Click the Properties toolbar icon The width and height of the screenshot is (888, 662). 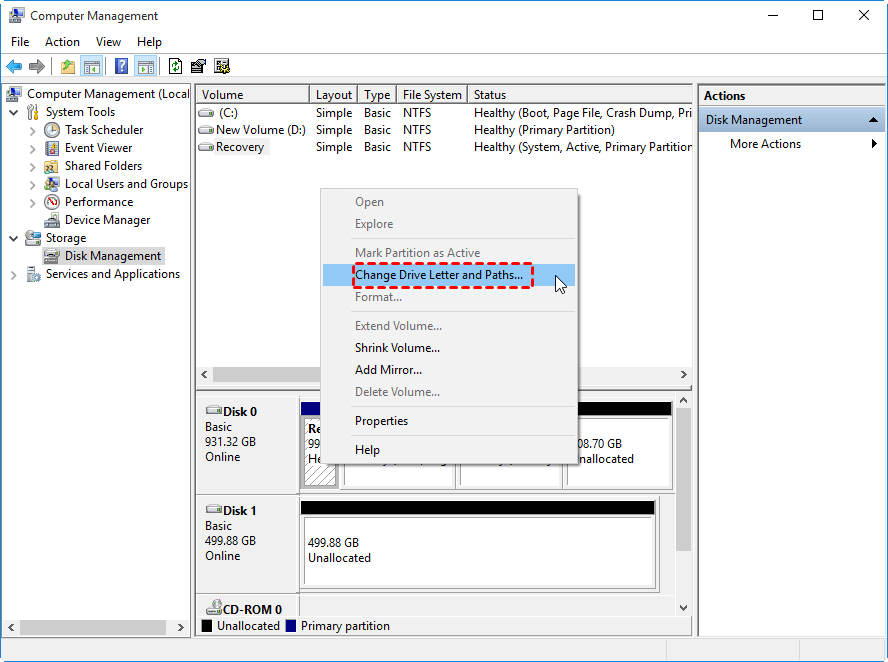(x=198, y=67)
